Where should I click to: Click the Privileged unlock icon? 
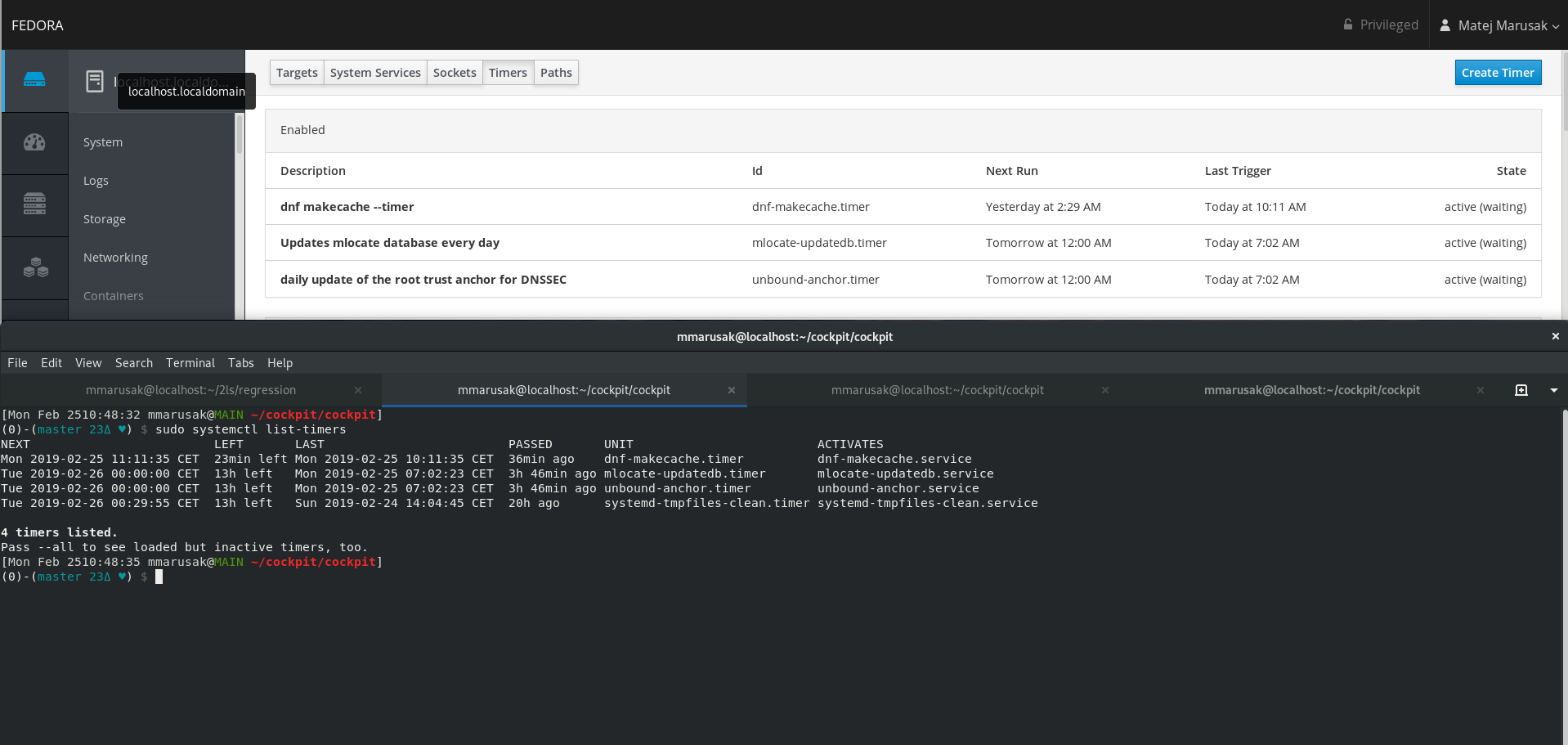coord(1348,25)
